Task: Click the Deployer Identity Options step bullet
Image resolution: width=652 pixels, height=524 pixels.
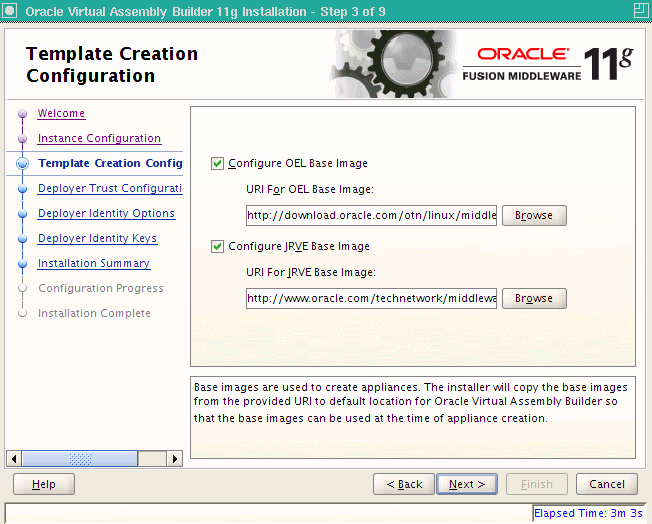Action: pos(22,213)
